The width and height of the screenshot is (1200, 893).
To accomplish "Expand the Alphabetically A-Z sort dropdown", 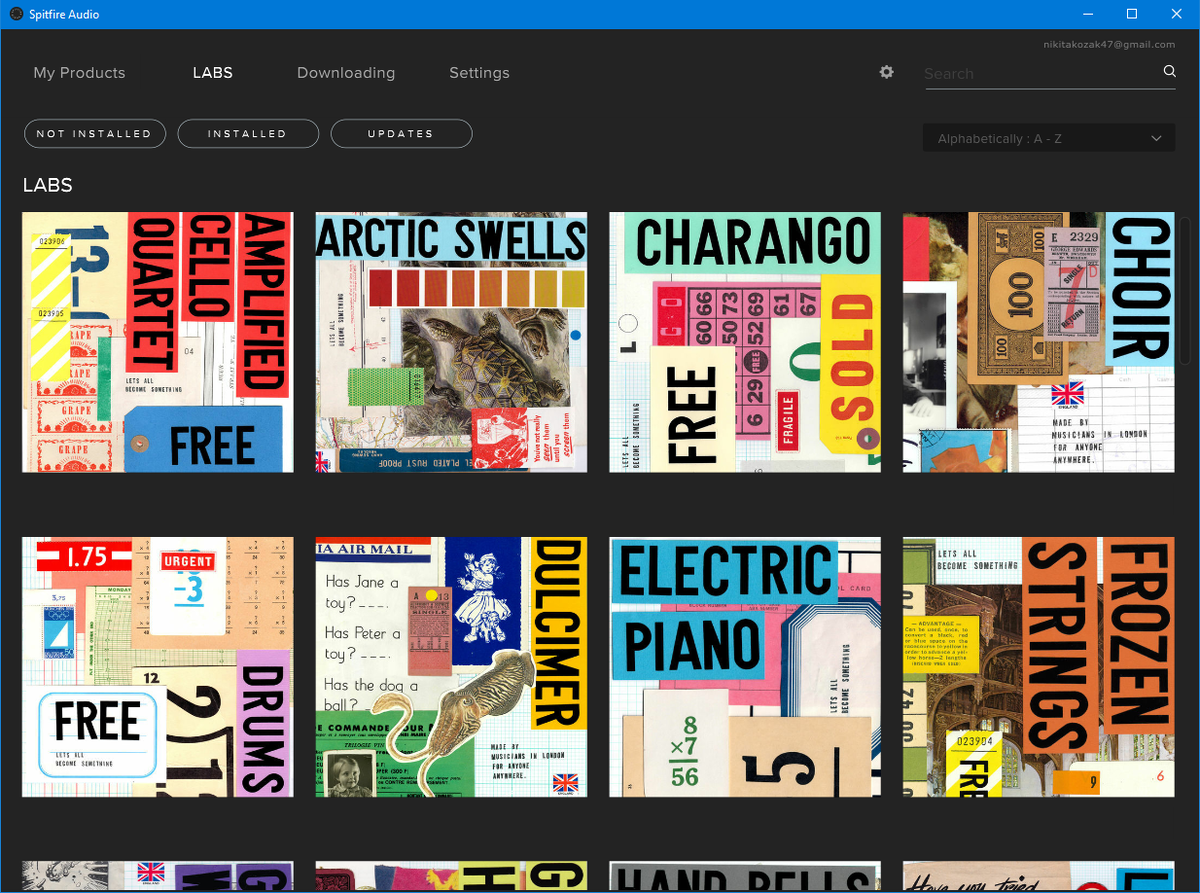I will (1049, 139).
